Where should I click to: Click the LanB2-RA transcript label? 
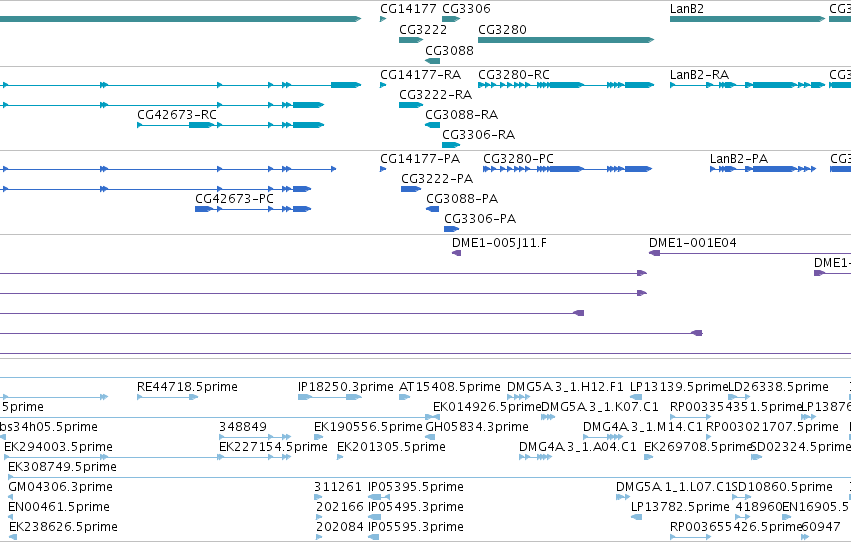pos(699,75)
